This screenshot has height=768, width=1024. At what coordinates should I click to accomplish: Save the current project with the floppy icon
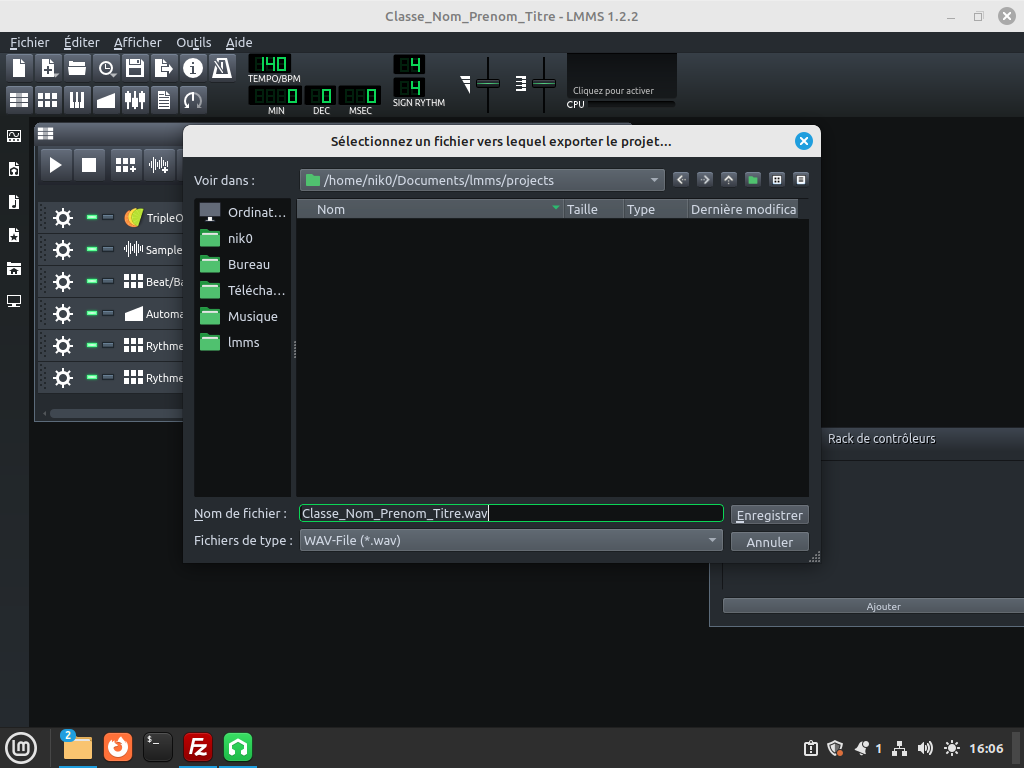point(135,68)
